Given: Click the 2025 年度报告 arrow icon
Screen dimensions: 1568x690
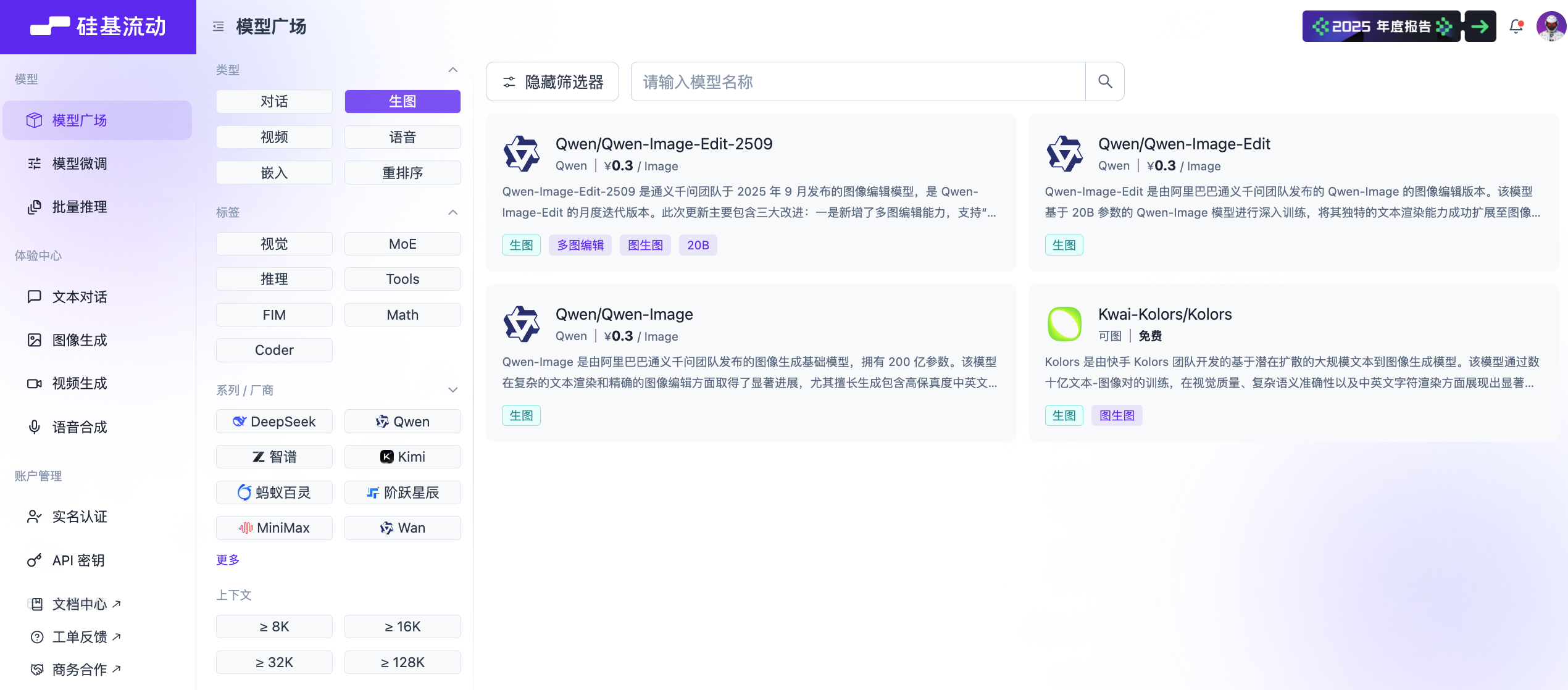Looking at the screenshot, I should (1480, 27).
